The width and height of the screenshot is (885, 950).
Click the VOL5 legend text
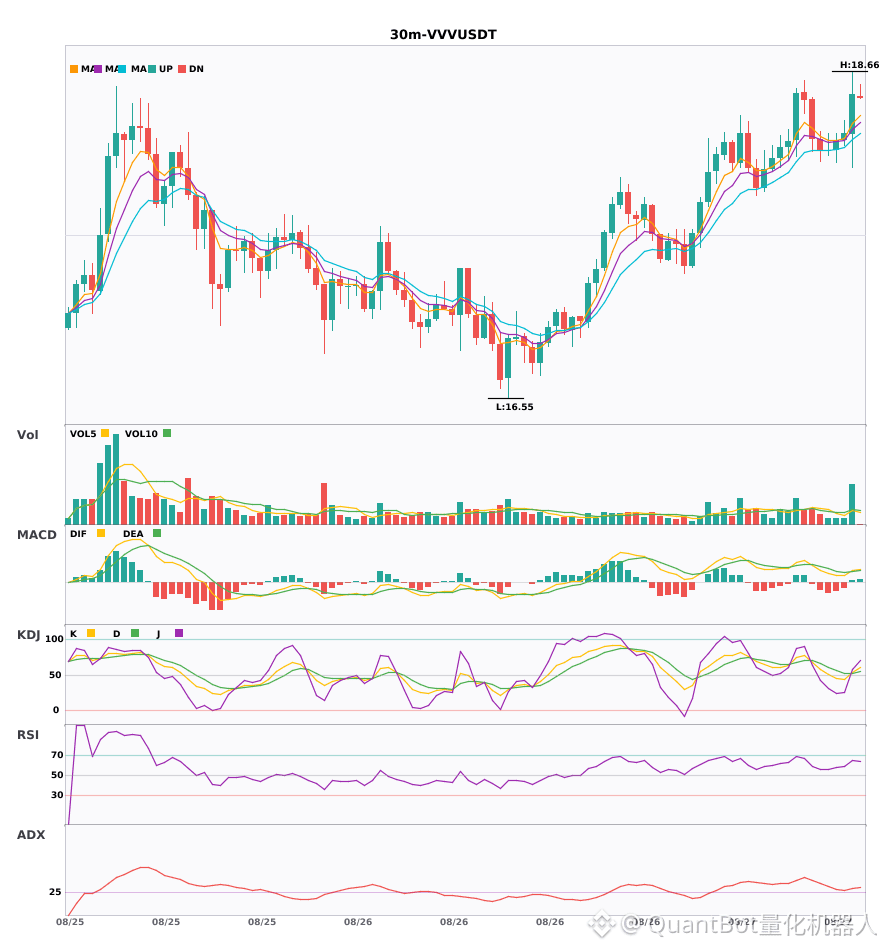tap(83, 434)
